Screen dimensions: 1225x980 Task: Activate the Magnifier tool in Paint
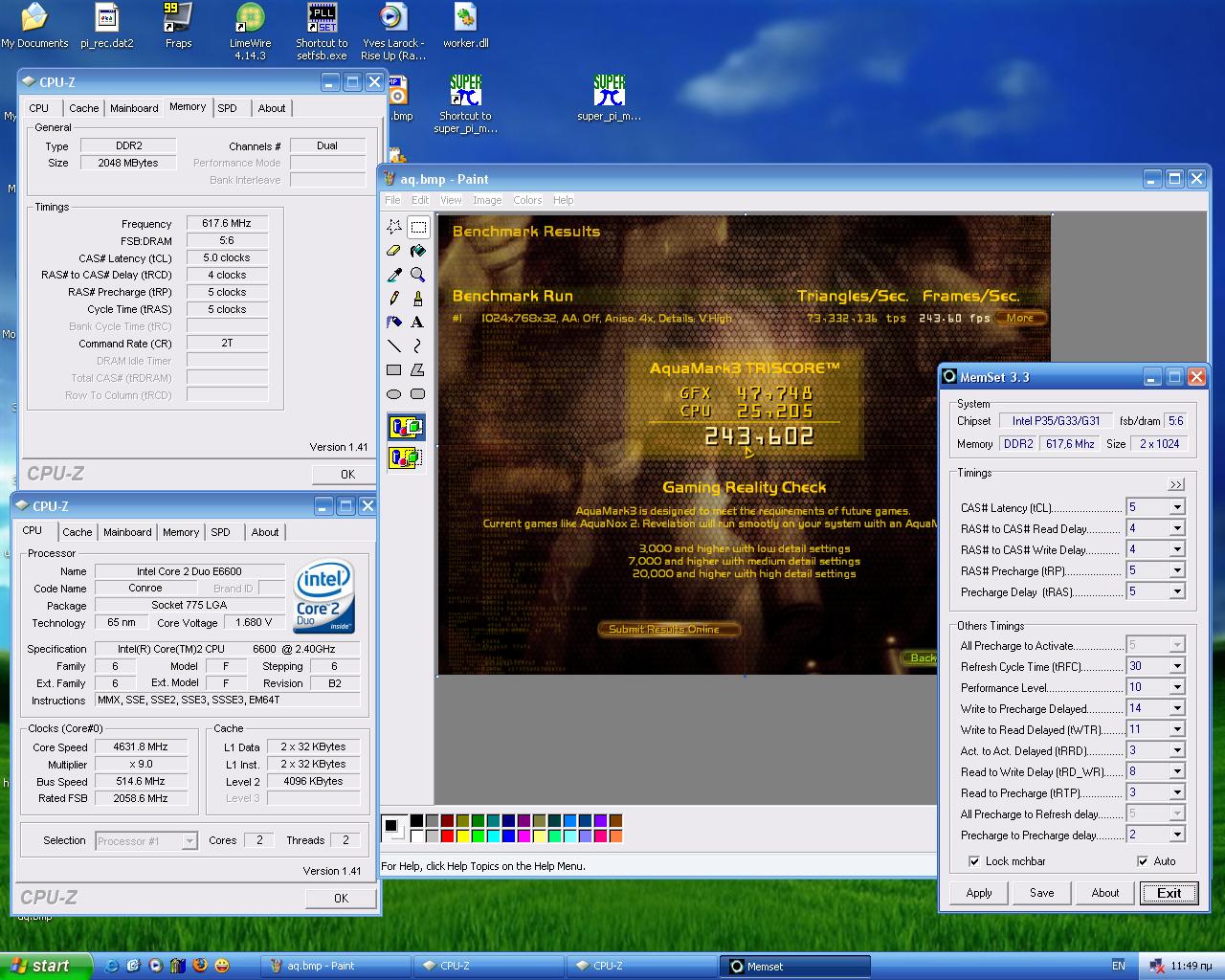418,275
